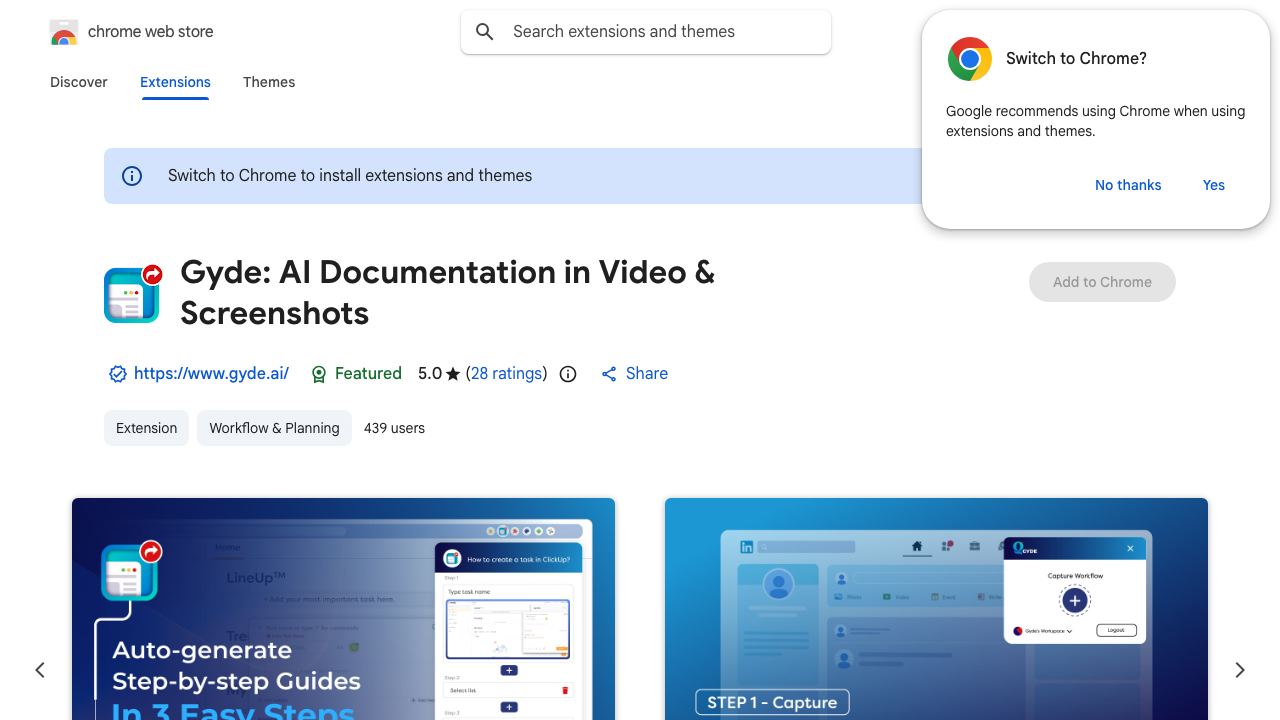Open the Extensions tab

click(175, 82)
